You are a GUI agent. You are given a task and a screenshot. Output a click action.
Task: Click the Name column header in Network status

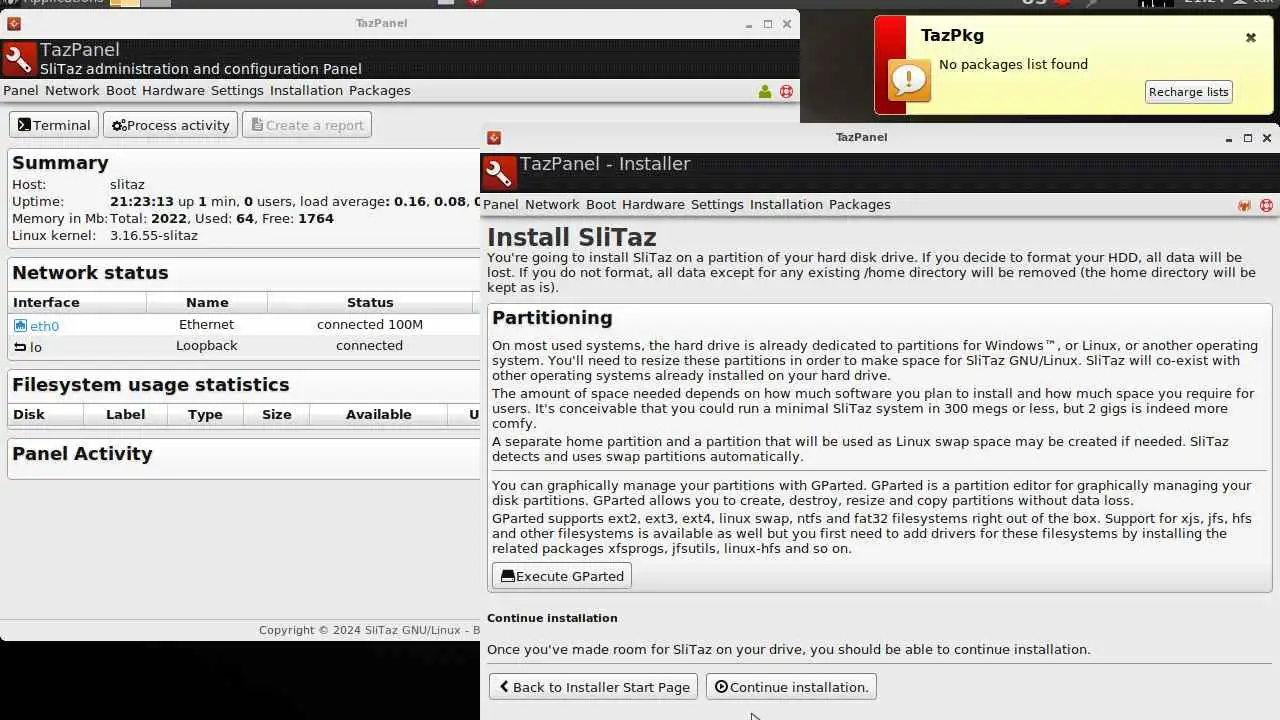click(207, 302)
